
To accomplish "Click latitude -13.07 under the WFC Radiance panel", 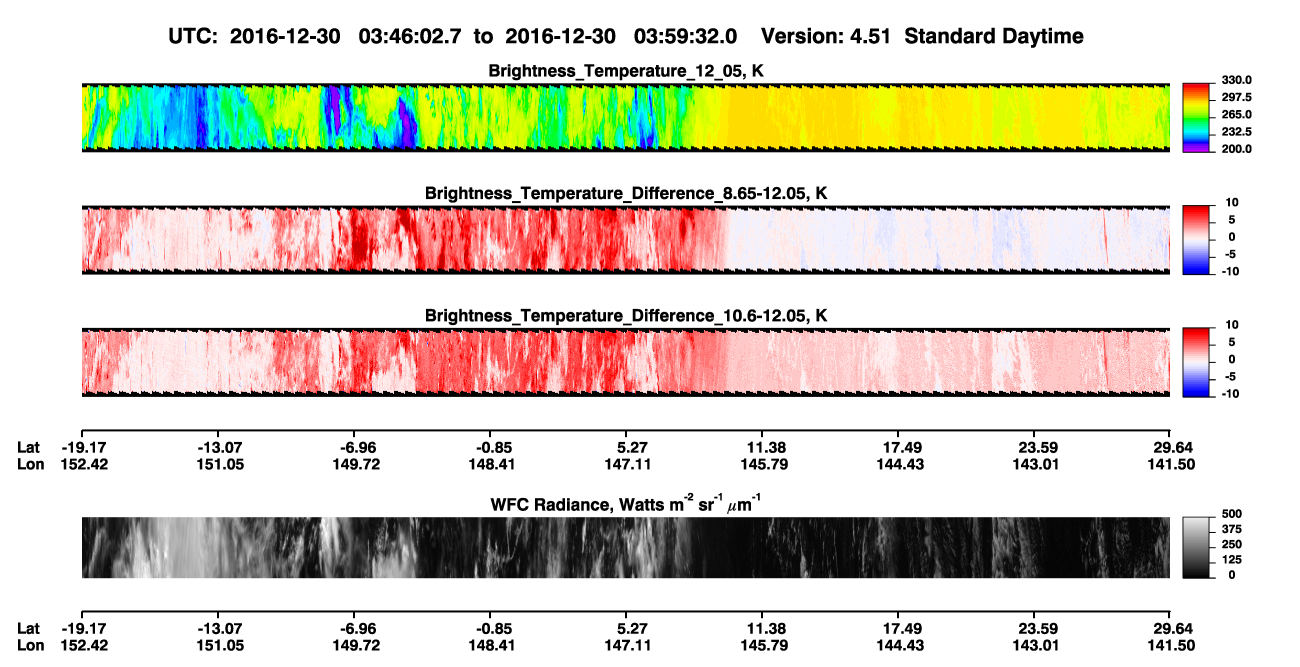I will tap(218, 628).
